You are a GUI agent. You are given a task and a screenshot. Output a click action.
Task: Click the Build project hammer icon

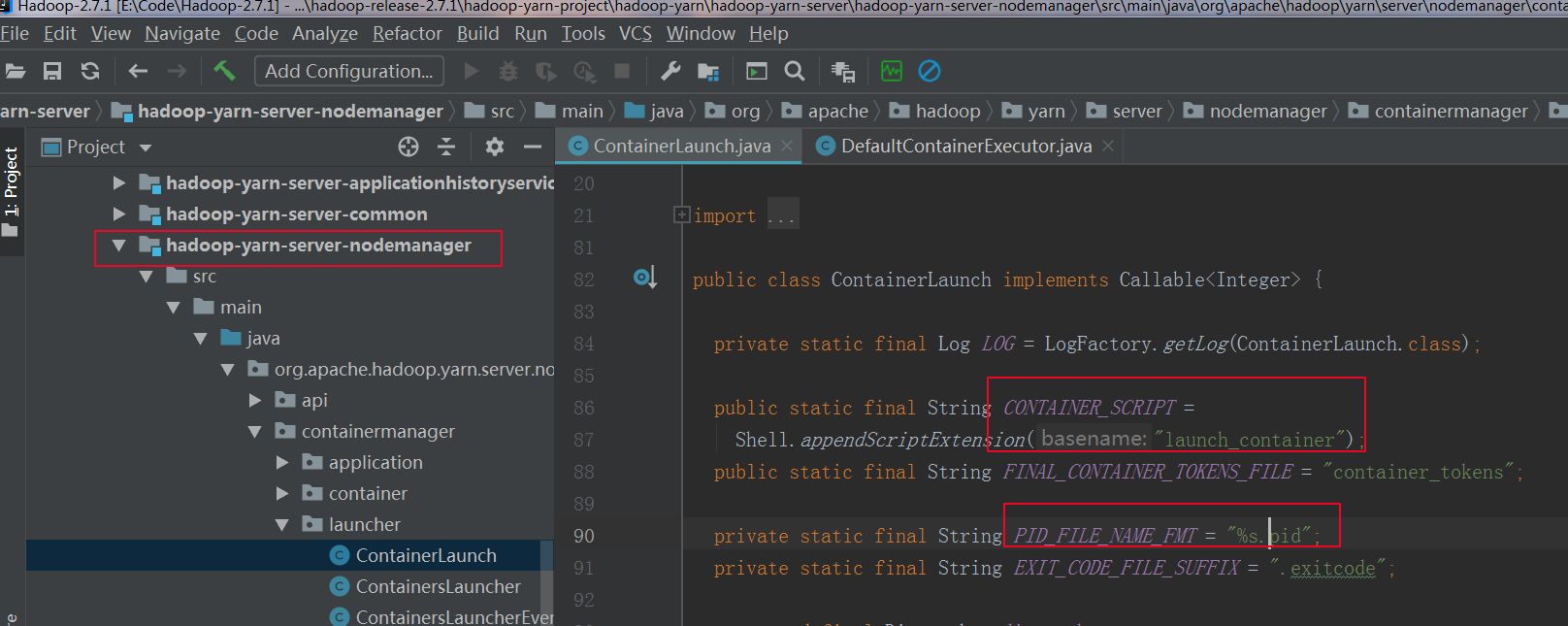pyautogui.click(x=224, y=71)
